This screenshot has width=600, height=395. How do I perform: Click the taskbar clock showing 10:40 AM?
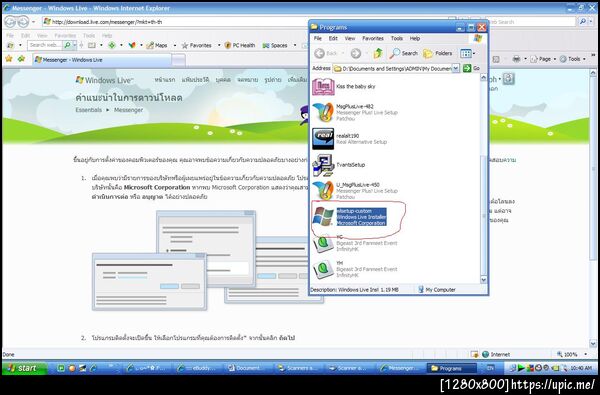[581, 368]
